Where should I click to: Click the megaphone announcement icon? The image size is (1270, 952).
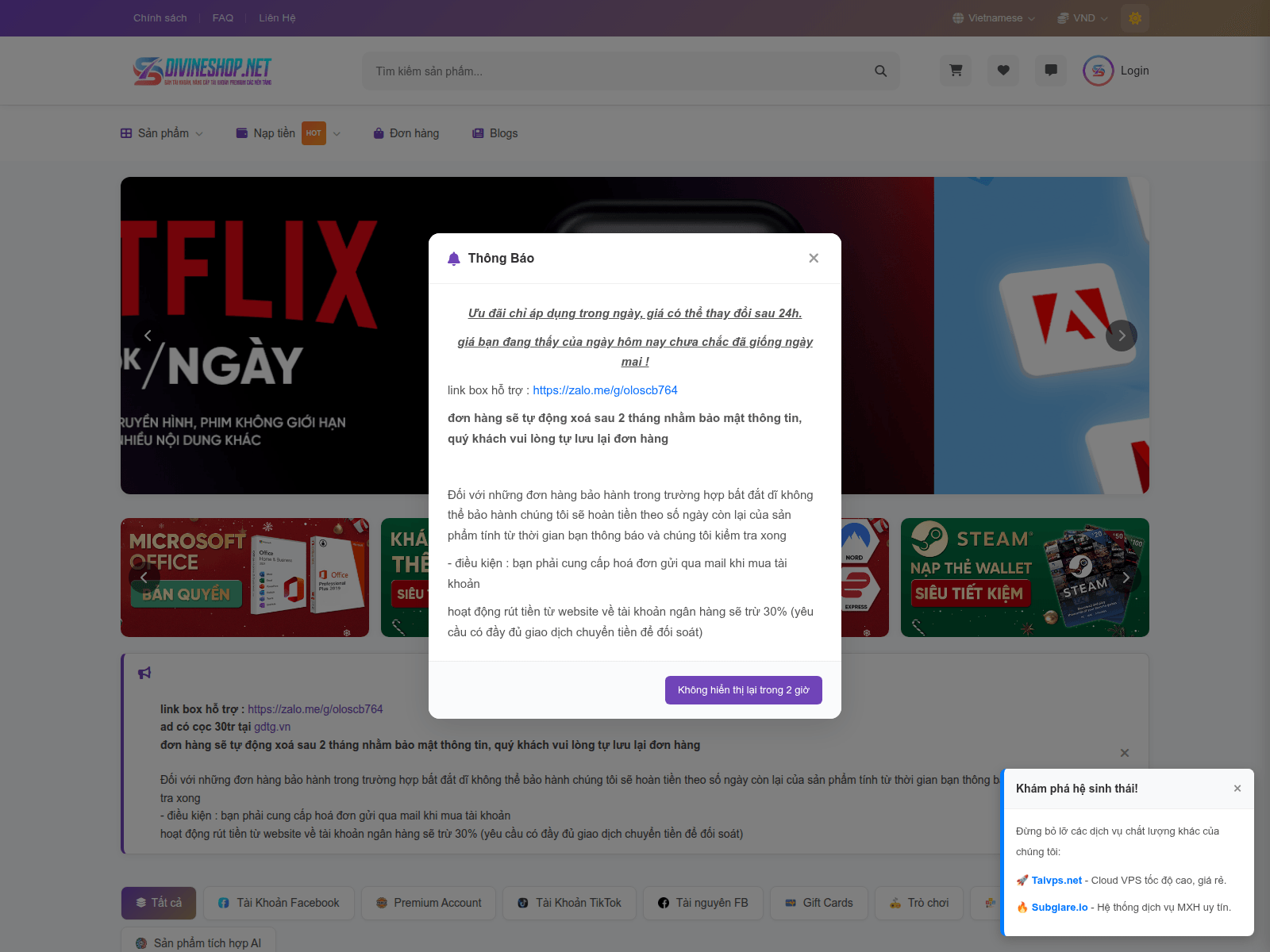tap(144, 673)
